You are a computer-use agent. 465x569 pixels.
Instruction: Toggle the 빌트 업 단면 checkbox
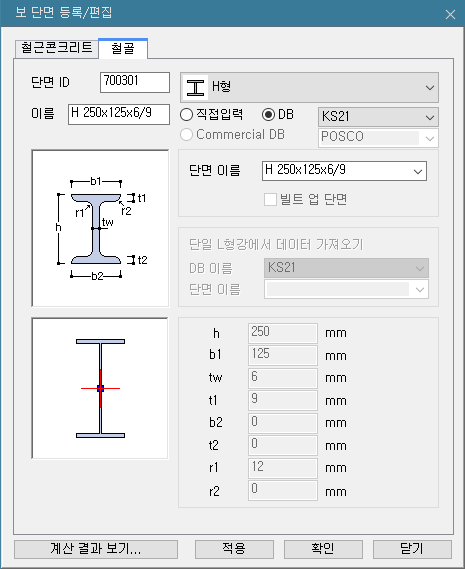pyautogui.click(x=270, y=199)
